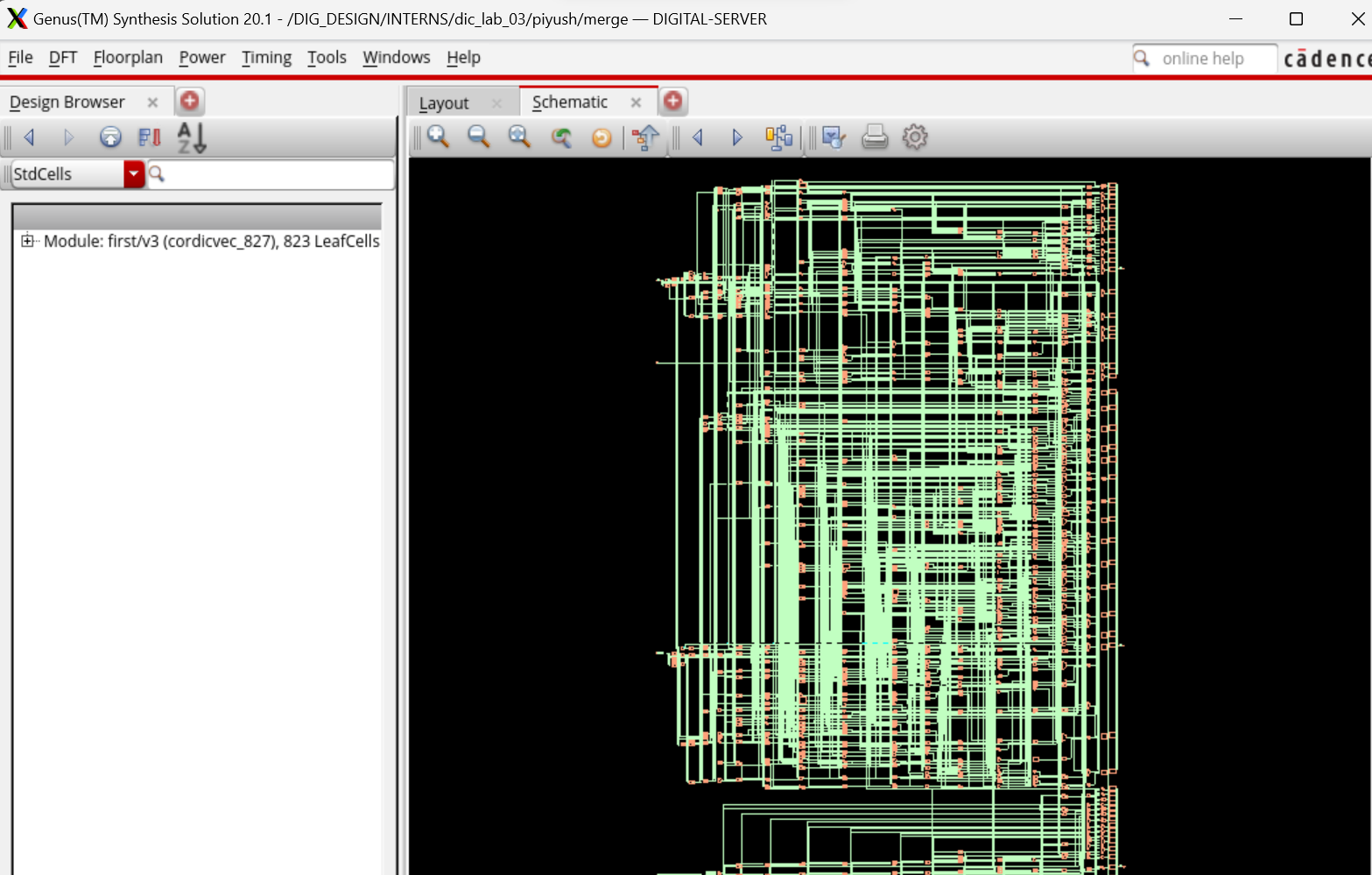Close the Design Browser tab

pos(152,102)
